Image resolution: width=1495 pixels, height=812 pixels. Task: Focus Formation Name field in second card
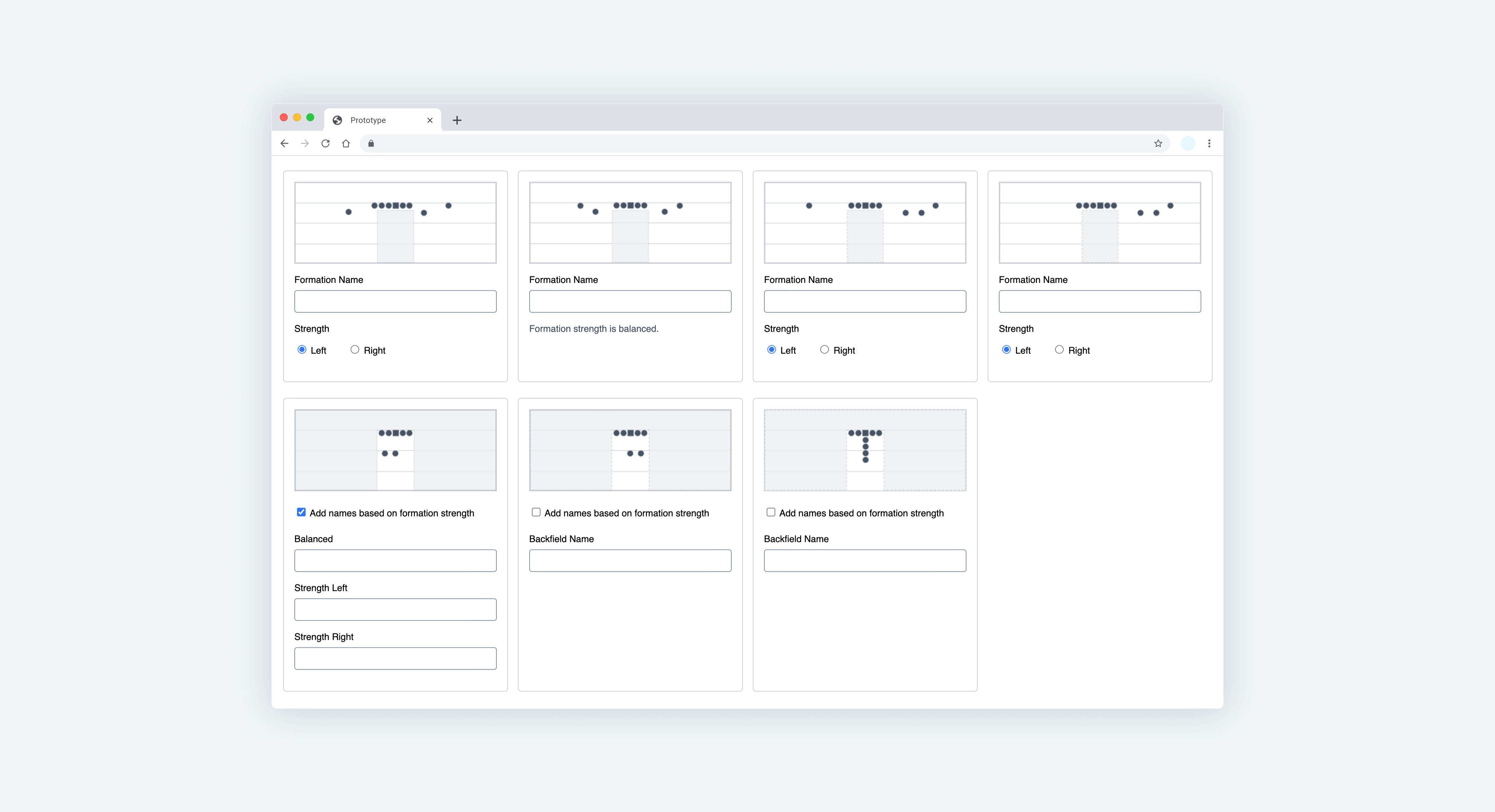[630, 302]
